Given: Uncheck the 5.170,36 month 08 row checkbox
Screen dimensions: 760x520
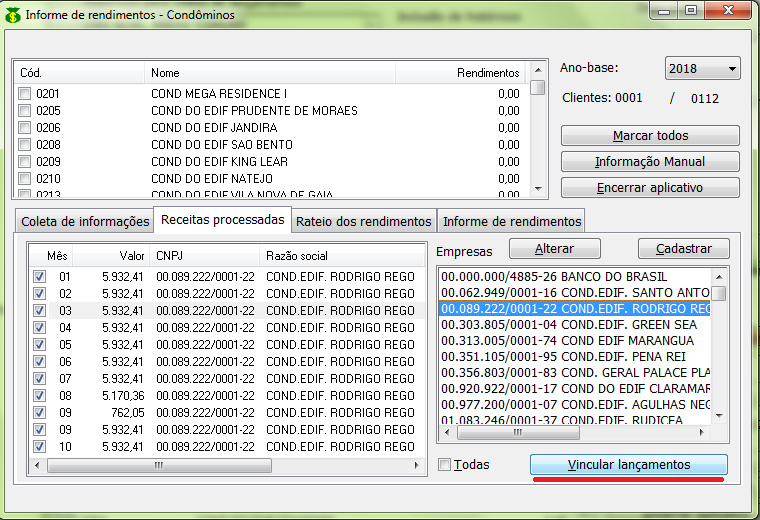Looking at the screenshot, I should pyautogui.click(x=39, y=396).
